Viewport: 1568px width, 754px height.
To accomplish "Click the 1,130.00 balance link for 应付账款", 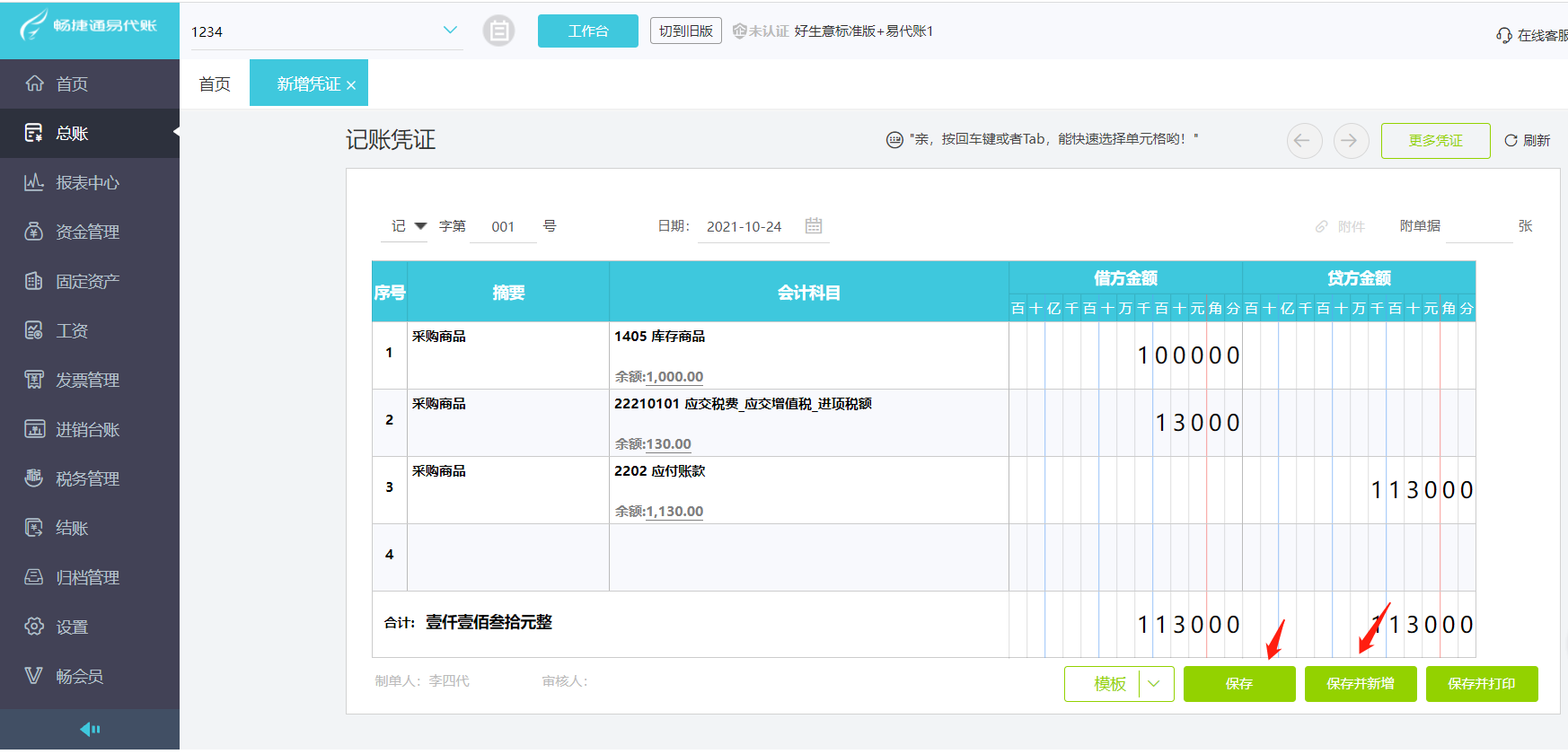I will [x=674, y=512].
